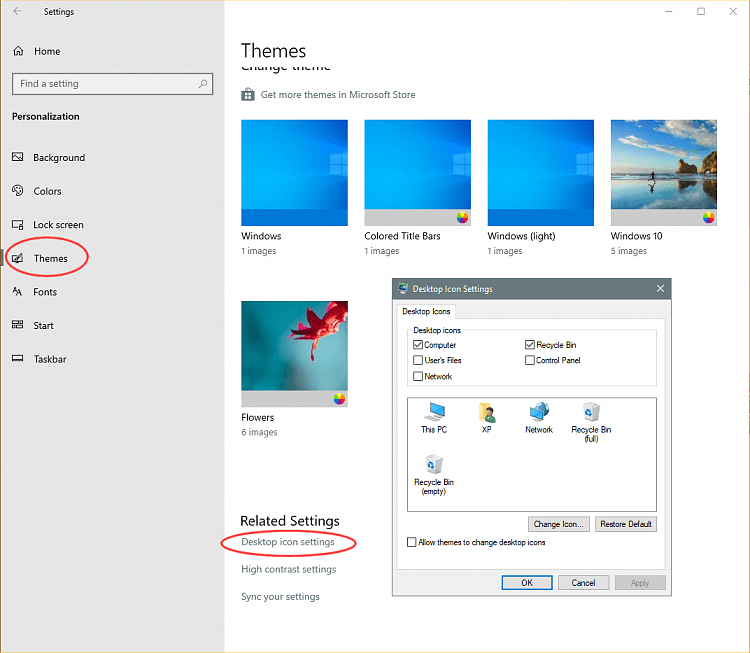Viewport: 750px width, 653px height.
Task: Open Sync your settings link
Action: [x=280, y=597]
